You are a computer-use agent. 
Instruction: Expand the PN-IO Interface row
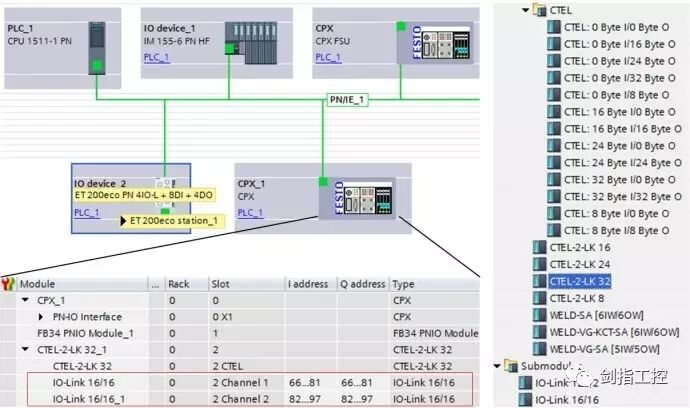pos(41,317)
